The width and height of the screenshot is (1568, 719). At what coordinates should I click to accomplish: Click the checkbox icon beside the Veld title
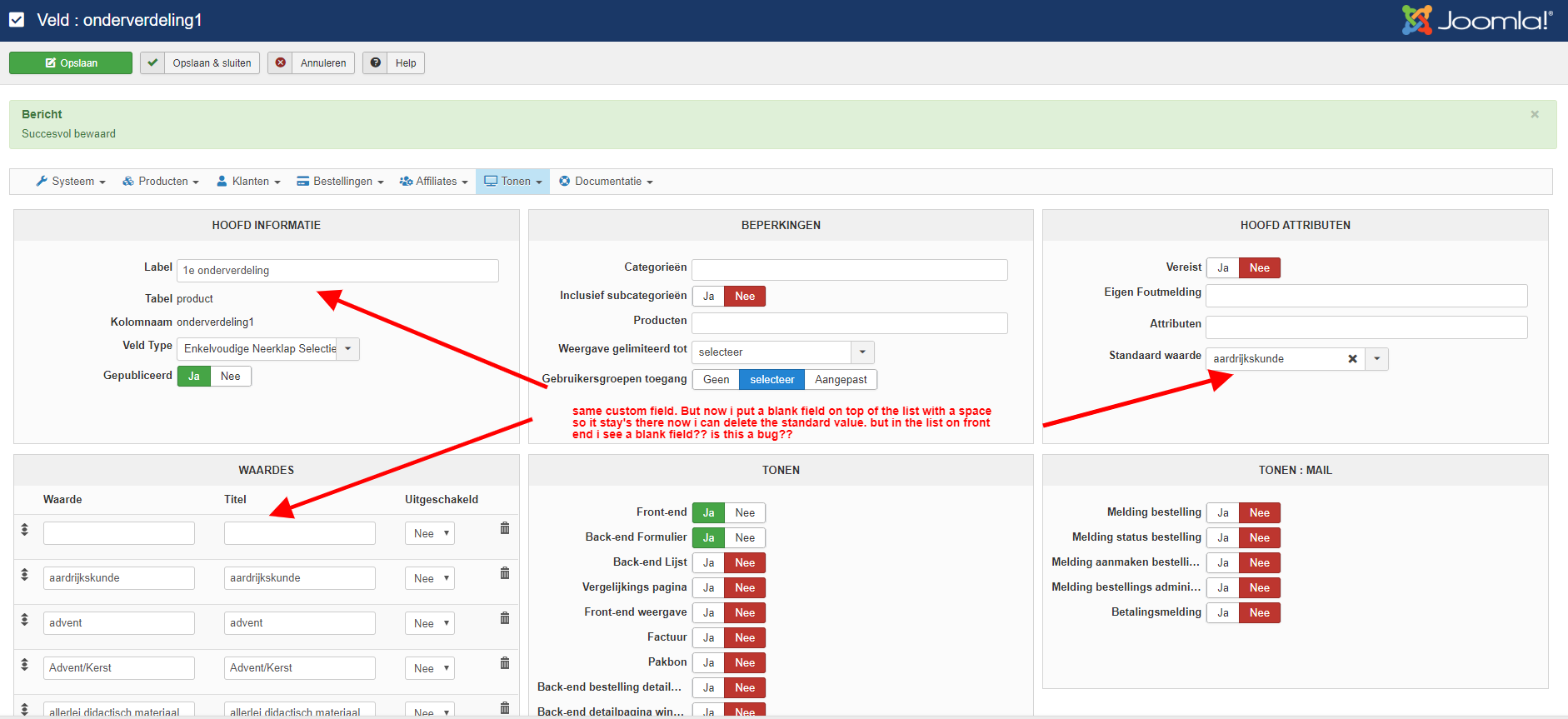pos(17,20)
